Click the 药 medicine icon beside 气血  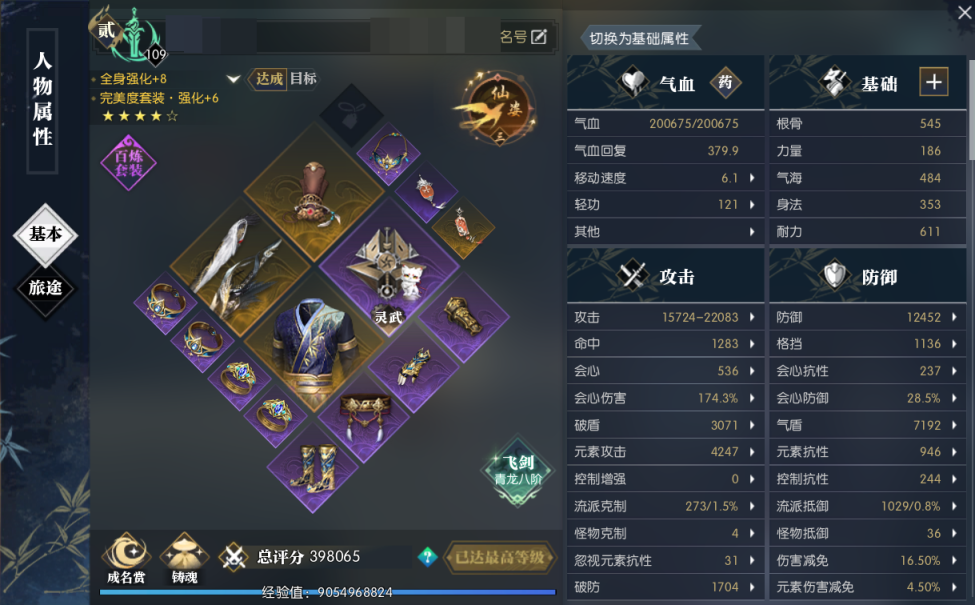pos(725,82)
